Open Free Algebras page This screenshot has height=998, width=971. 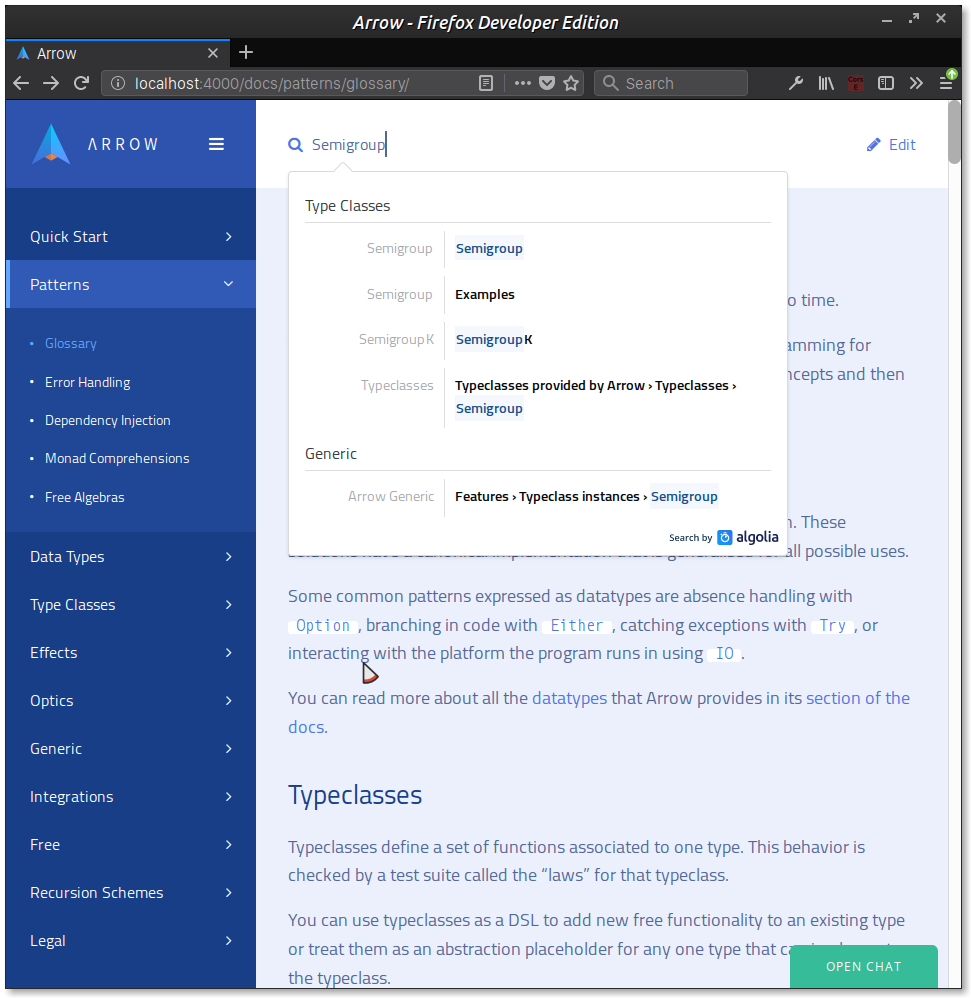pos(85,498)
